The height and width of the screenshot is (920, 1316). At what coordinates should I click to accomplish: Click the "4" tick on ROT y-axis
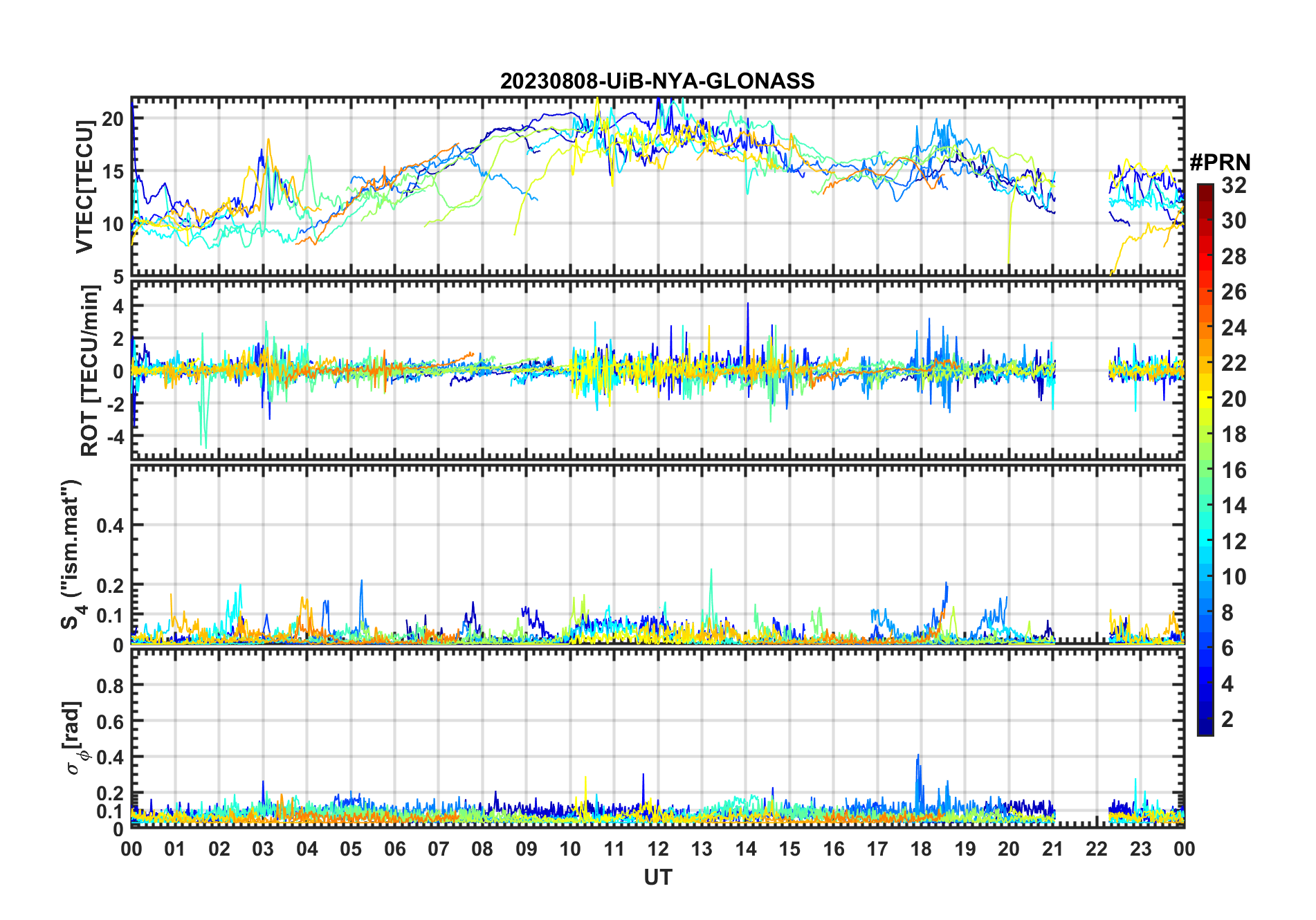pyautogui.click(x=118, y=306)
